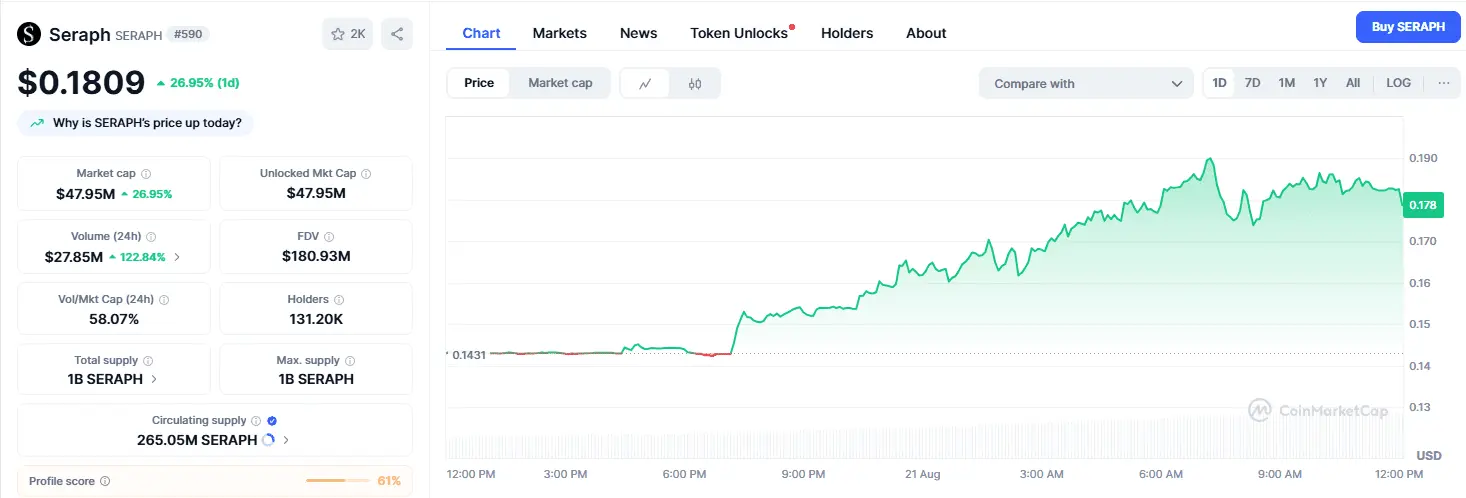
Task: Select 1Y time range
Action: (1320, 83)
